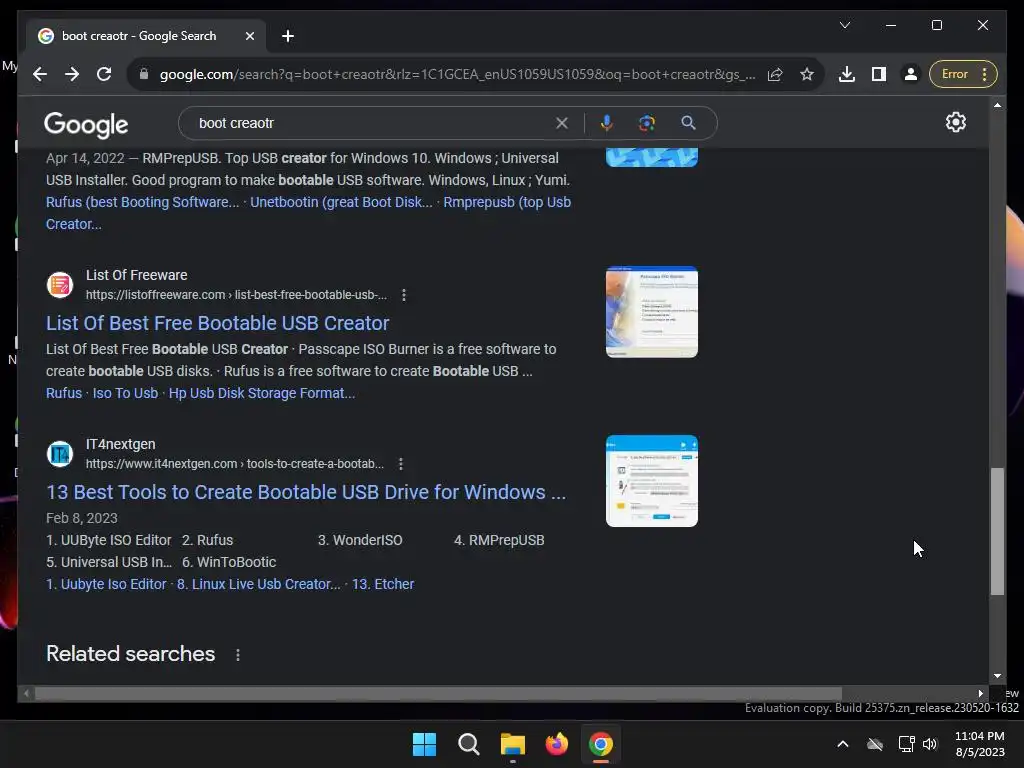Open Google quick settings gear
Image resolution: width=1024 pixels, height=768 pixels.
tap(955, 122)
